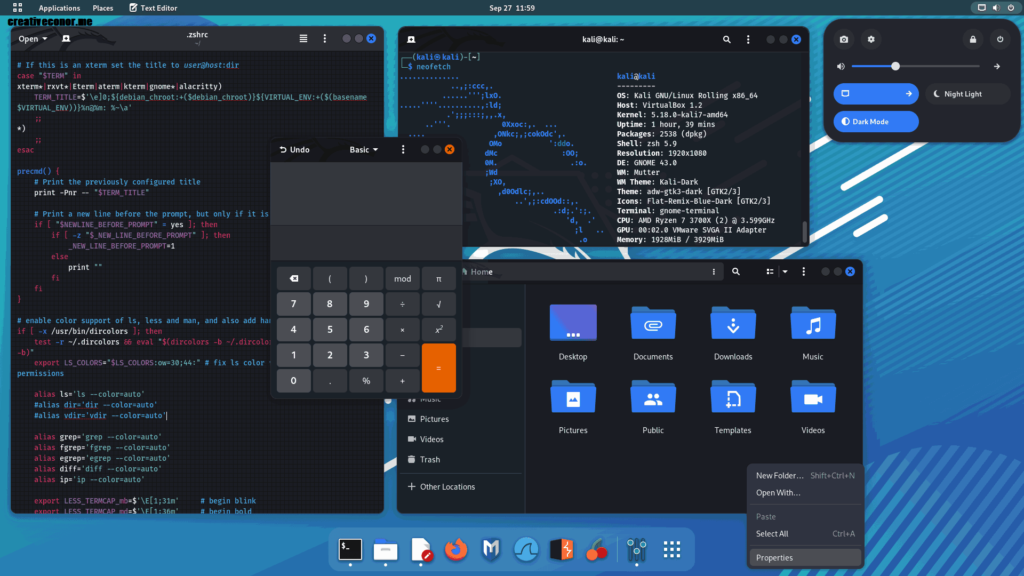Click calculator mod button
This screenshot has height=576, width=1024.
[x=402, y=279]
